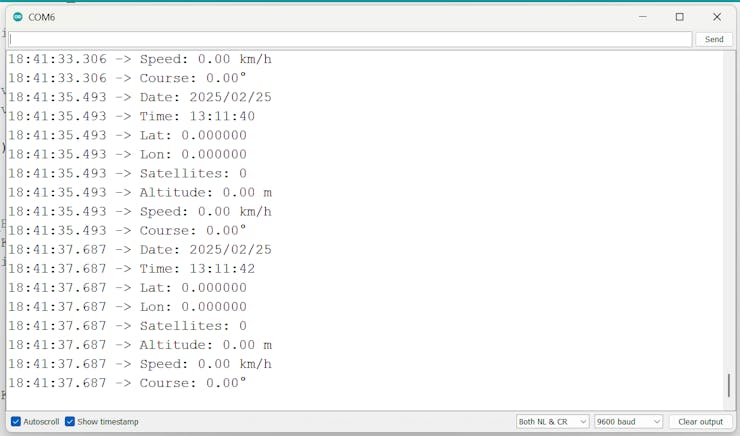Viewport: 740px width, 436px height.
Task: Click the Satellites line timestamped 18:41:37.687
Action: (127, 326)
